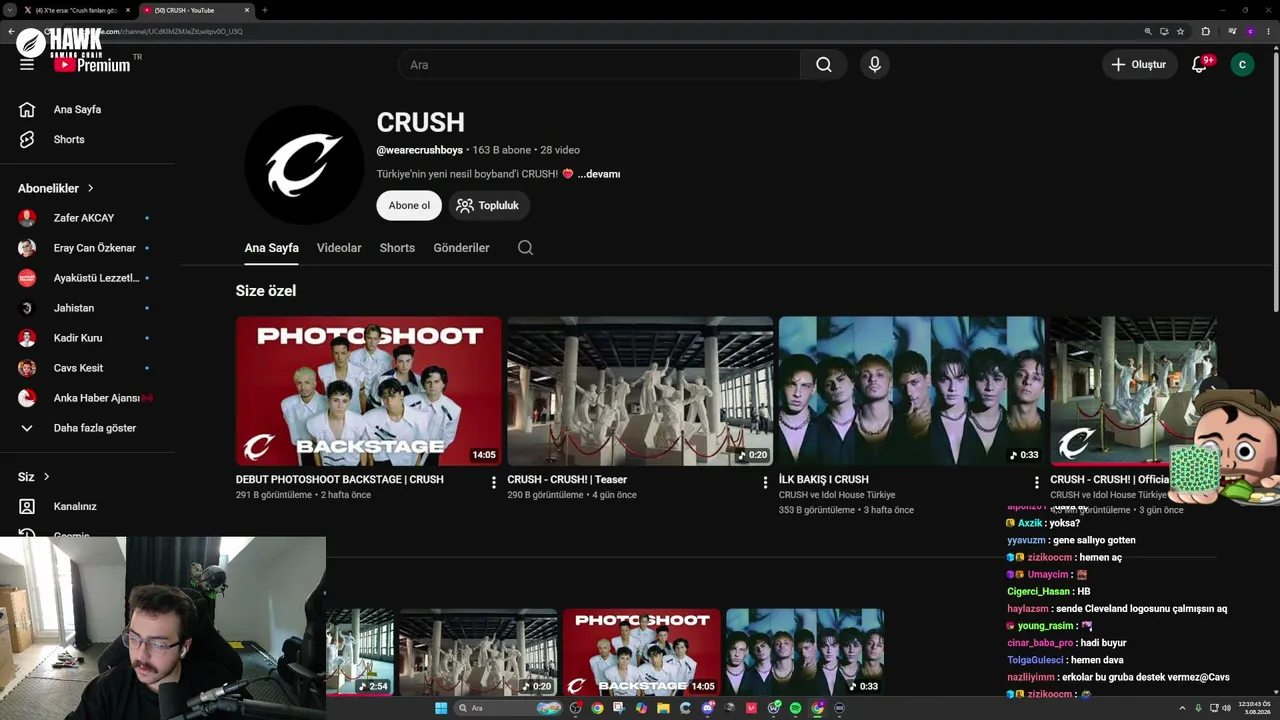The width and height of the screenshot is (1280, 720).
Task: Open Spotify from the taskbar
Action: pos(796,708)
